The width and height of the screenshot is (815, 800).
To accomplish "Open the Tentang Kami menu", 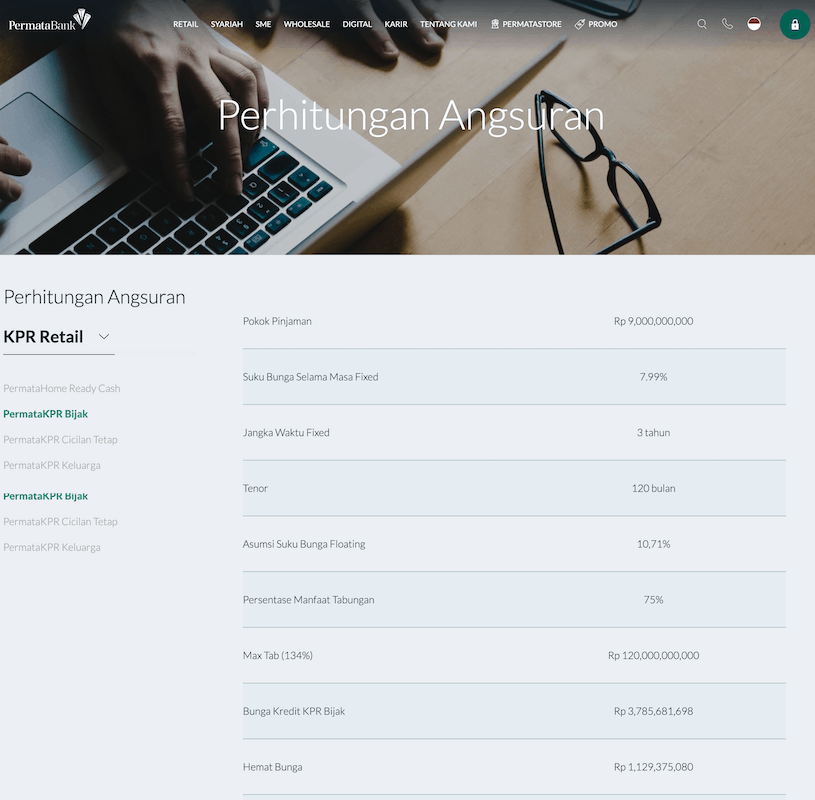I will (x=448, y=24).
